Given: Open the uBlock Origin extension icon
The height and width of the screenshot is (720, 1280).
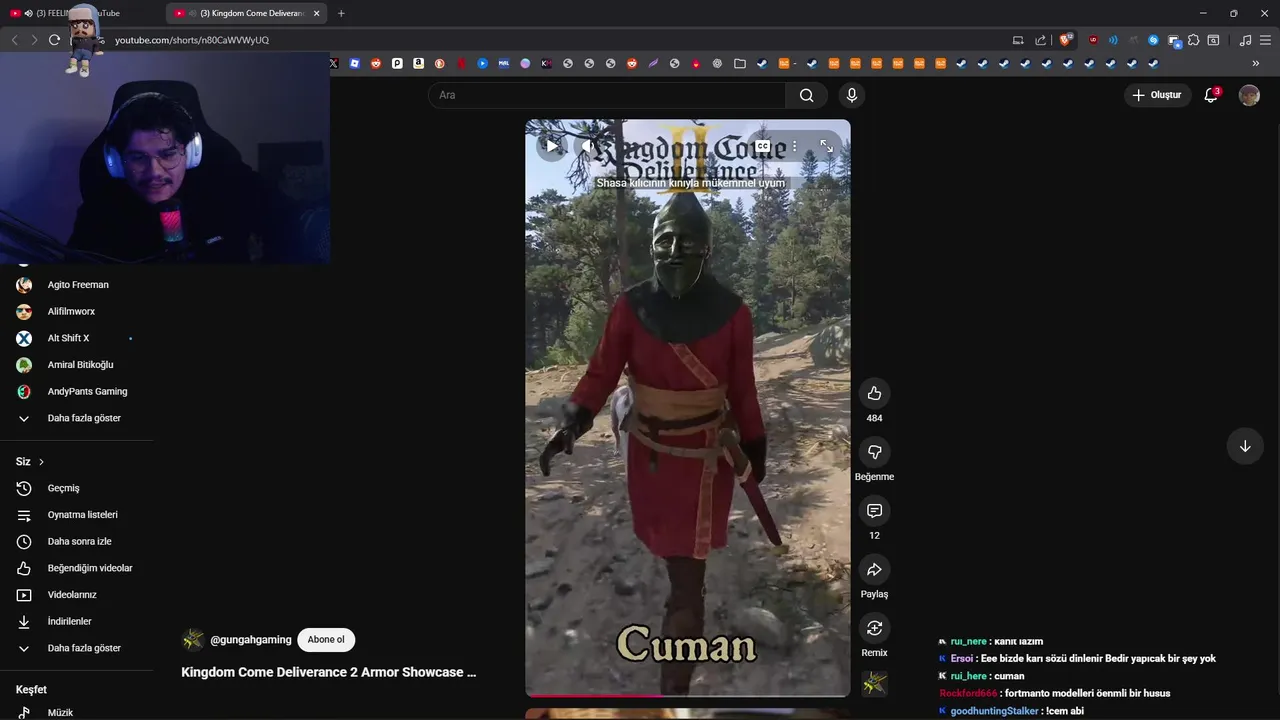Looking at the screenshot, I should click(x=1093, y=40).
